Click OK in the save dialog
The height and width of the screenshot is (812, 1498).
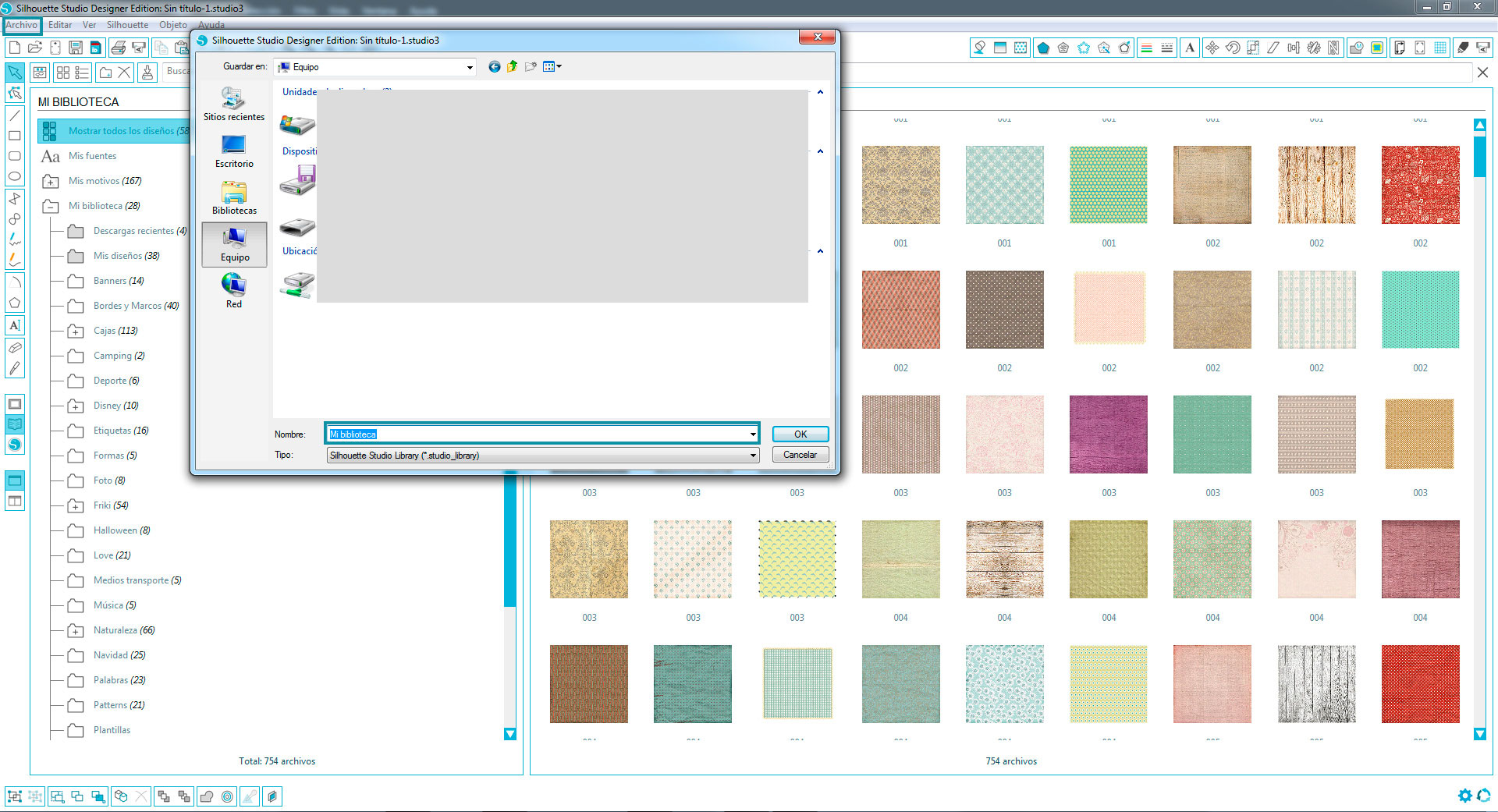pyautogui.click(x=800, y=434)
